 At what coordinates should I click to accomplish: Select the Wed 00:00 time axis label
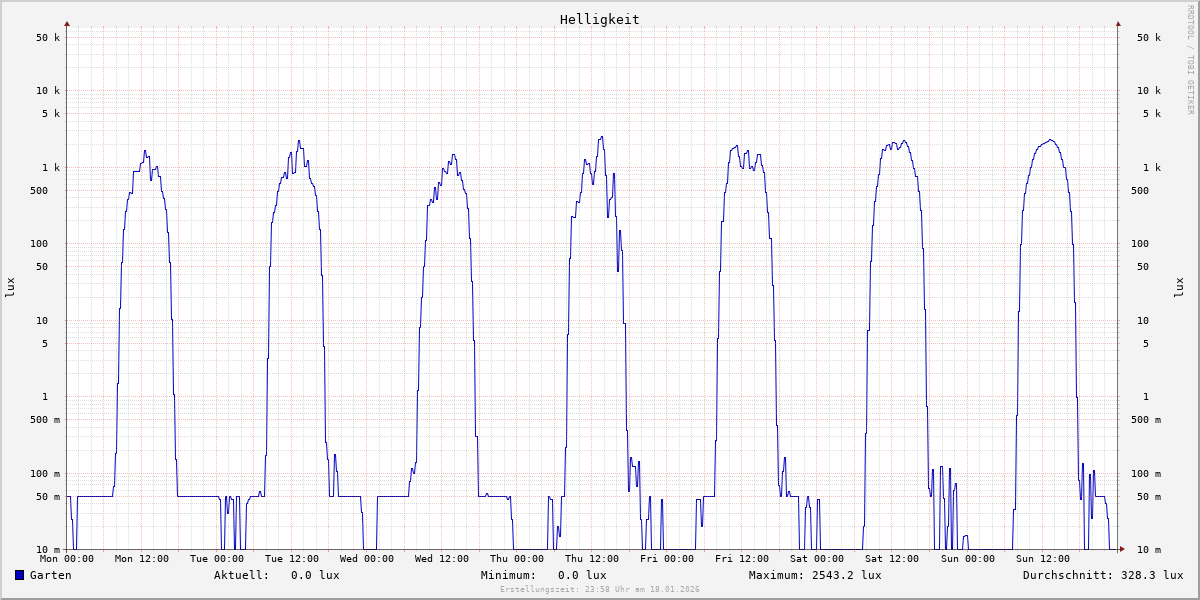tap(367, 559)
